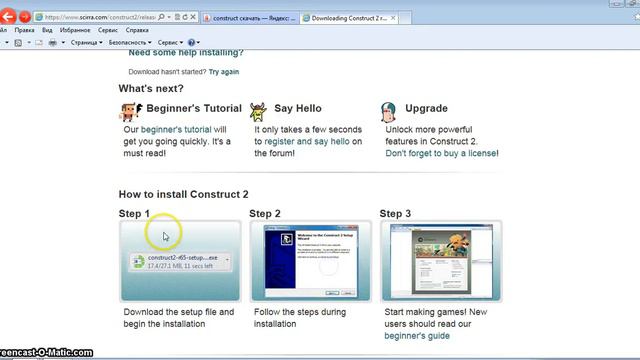Click 'Follow the steps during installation' caption
Viewport: 640px width, 360px height.
[300, 318]
